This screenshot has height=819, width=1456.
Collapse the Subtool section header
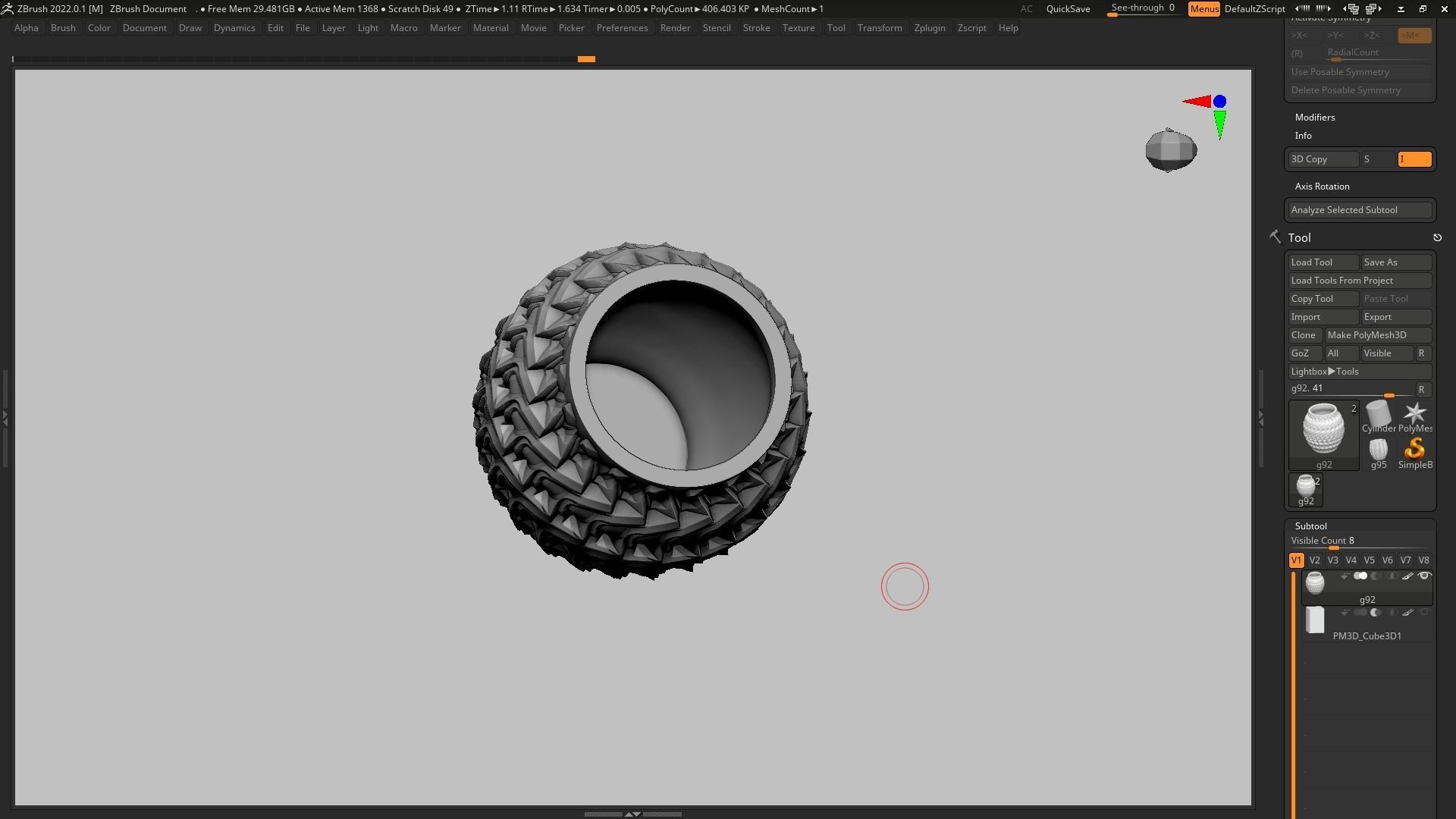coord(1310,526)
